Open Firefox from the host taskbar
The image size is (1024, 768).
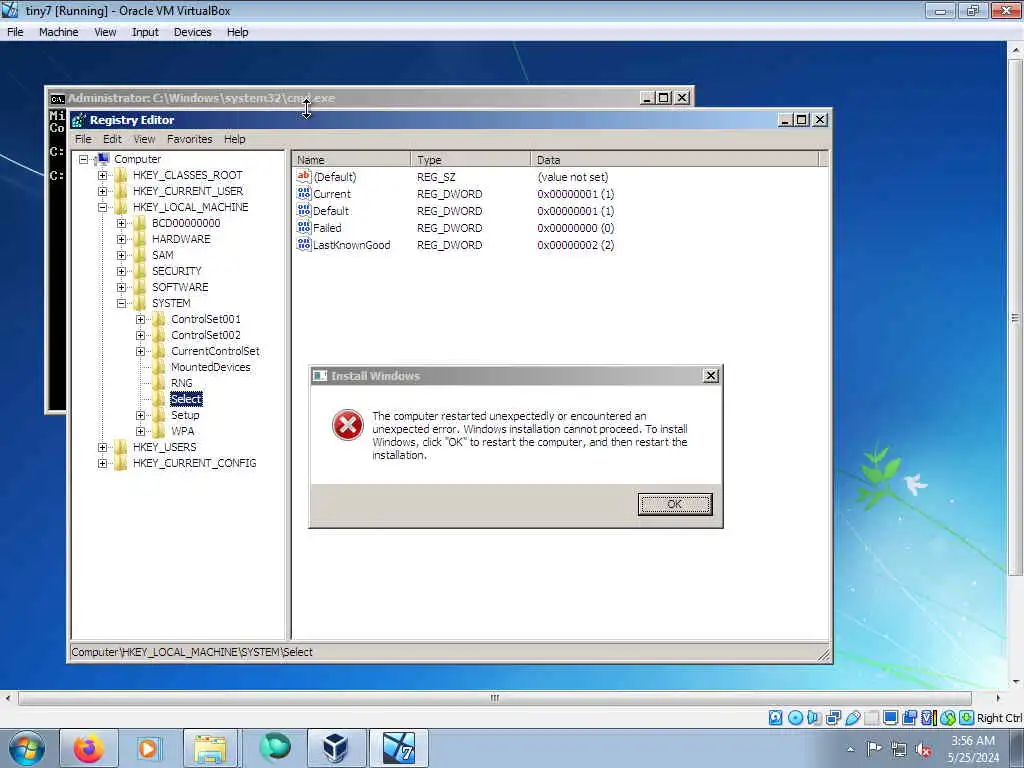tap(89, 748)
